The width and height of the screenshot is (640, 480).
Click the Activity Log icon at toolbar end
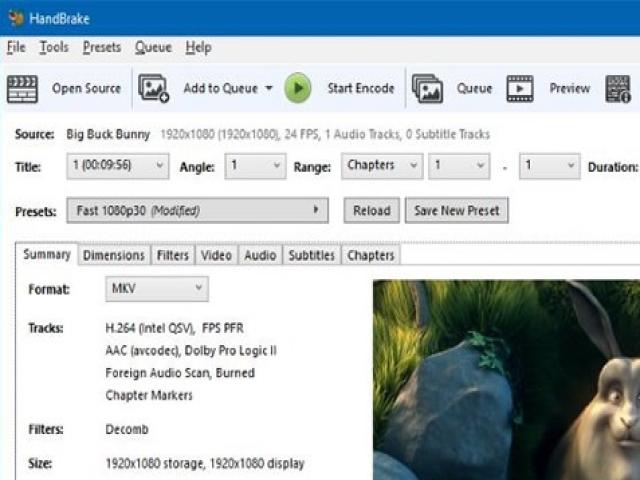pyautogui.click(x=618, y=89)
